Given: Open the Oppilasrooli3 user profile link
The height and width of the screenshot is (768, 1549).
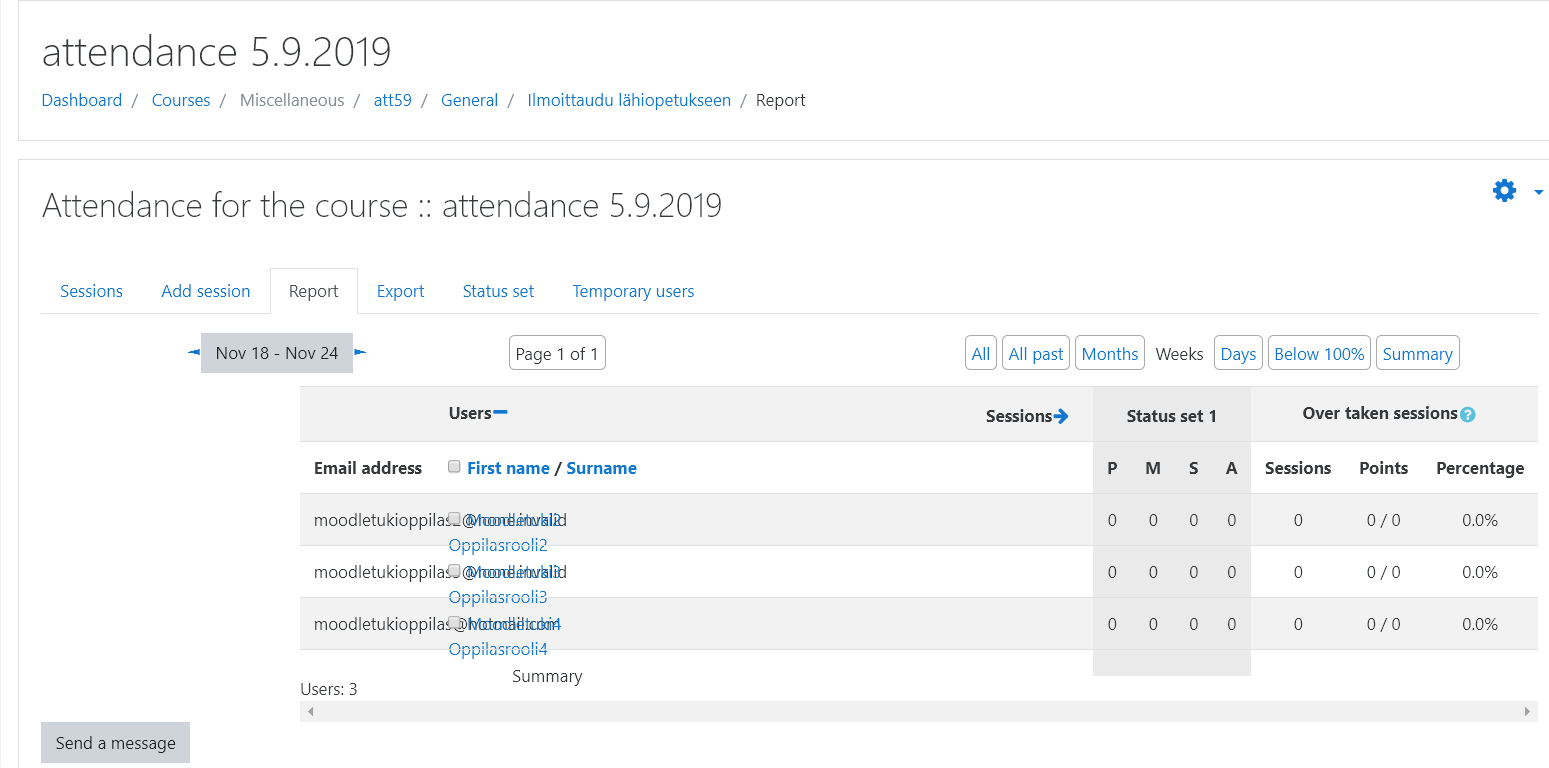Looking at the screenshot, I should [x=497, y=596].
